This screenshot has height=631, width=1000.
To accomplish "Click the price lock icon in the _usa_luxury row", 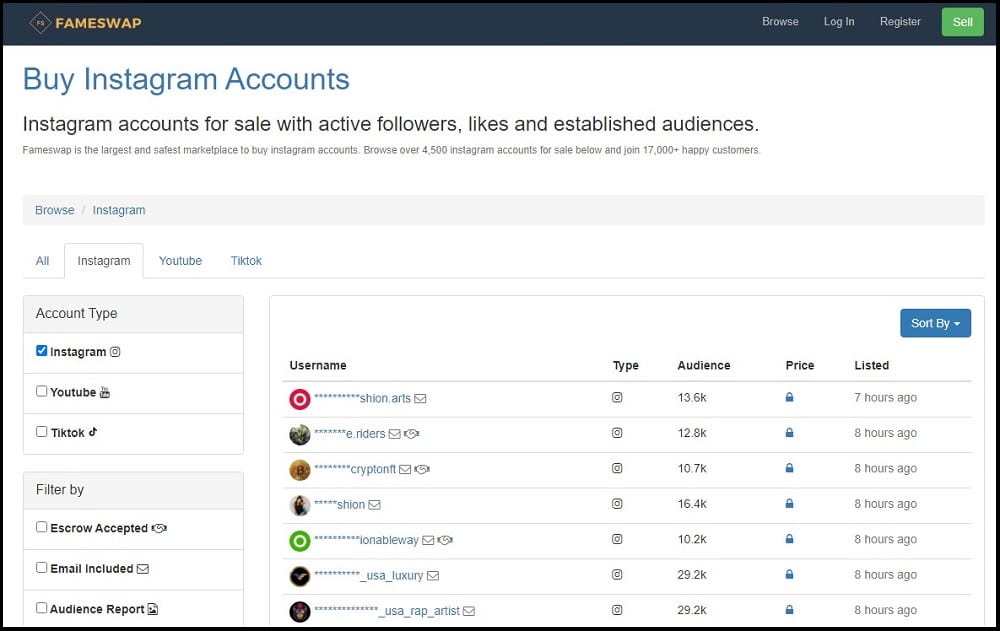I will point(790,574).
